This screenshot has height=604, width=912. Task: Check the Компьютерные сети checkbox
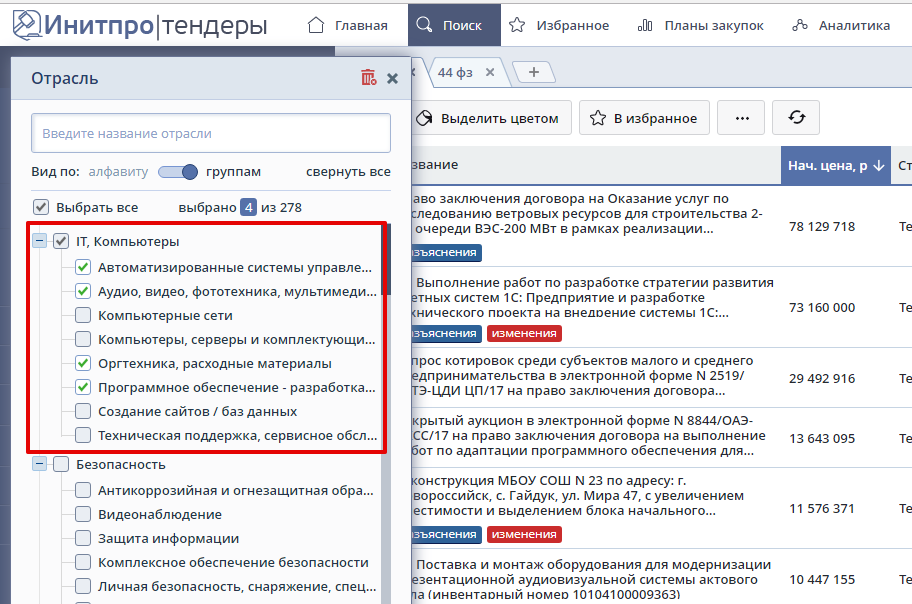click(x=83, y=316)
